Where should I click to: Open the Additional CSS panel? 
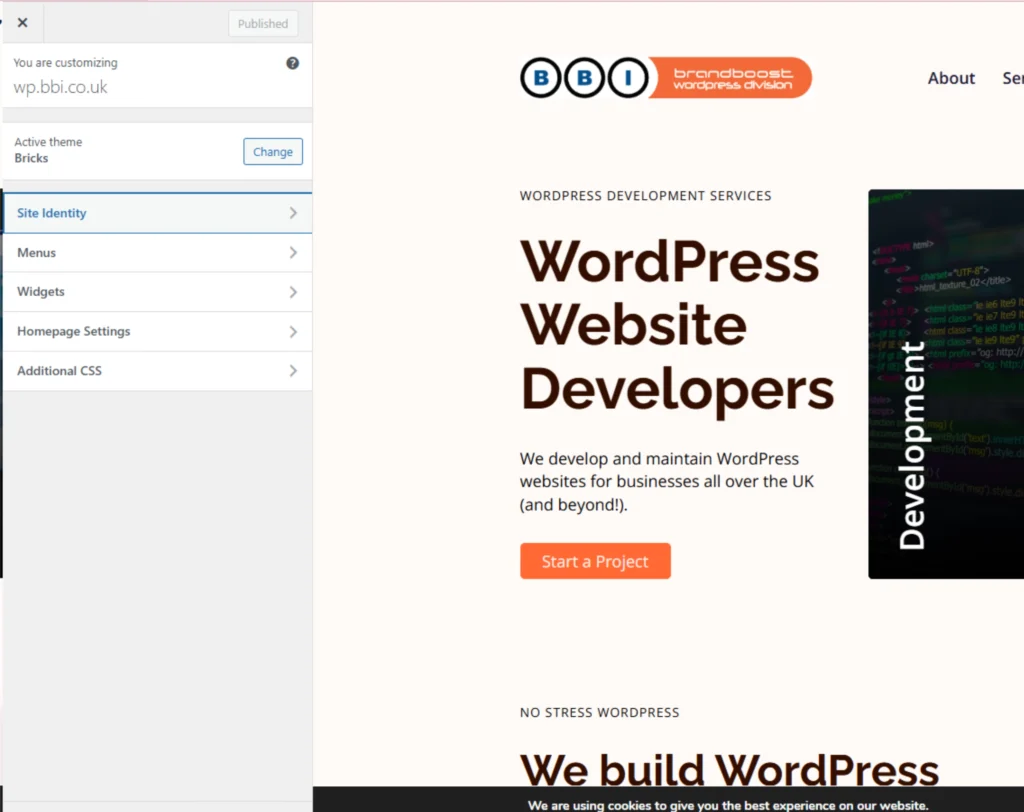[x=157, y=370]
